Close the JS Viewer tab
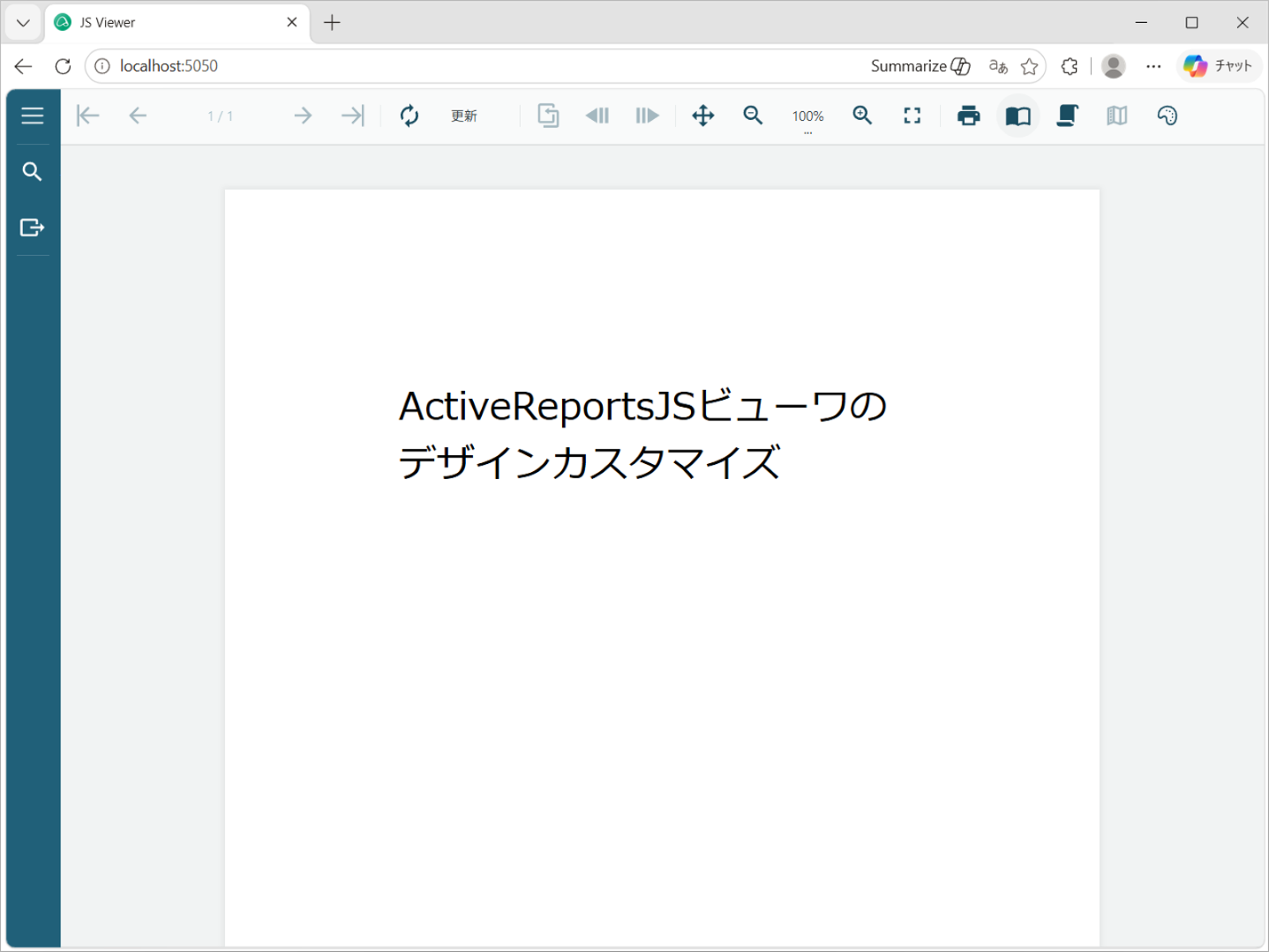1269x952 pixels. [x=292, y=23]
